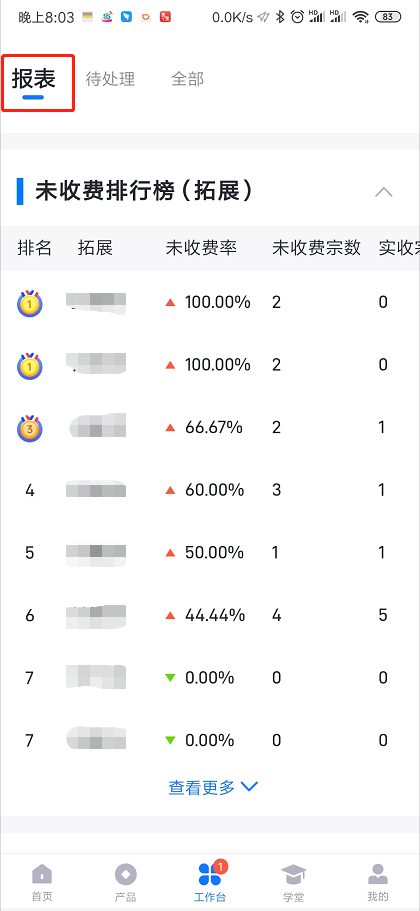Image resolution: width=420 pixels, height=911 pixels.
Task: Tap the red arrow beside 66.67%
Action: point(170,428)
